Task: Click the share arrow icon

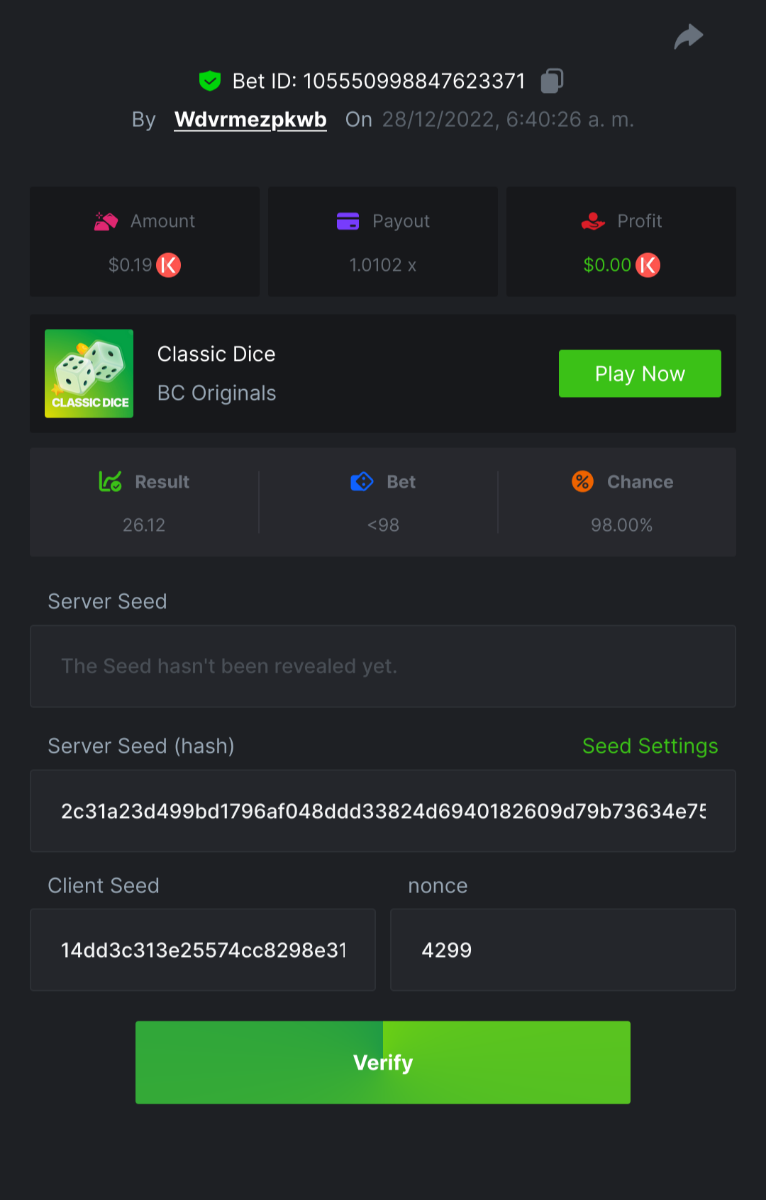Action: pyautogui.click(x=688, y=38)
